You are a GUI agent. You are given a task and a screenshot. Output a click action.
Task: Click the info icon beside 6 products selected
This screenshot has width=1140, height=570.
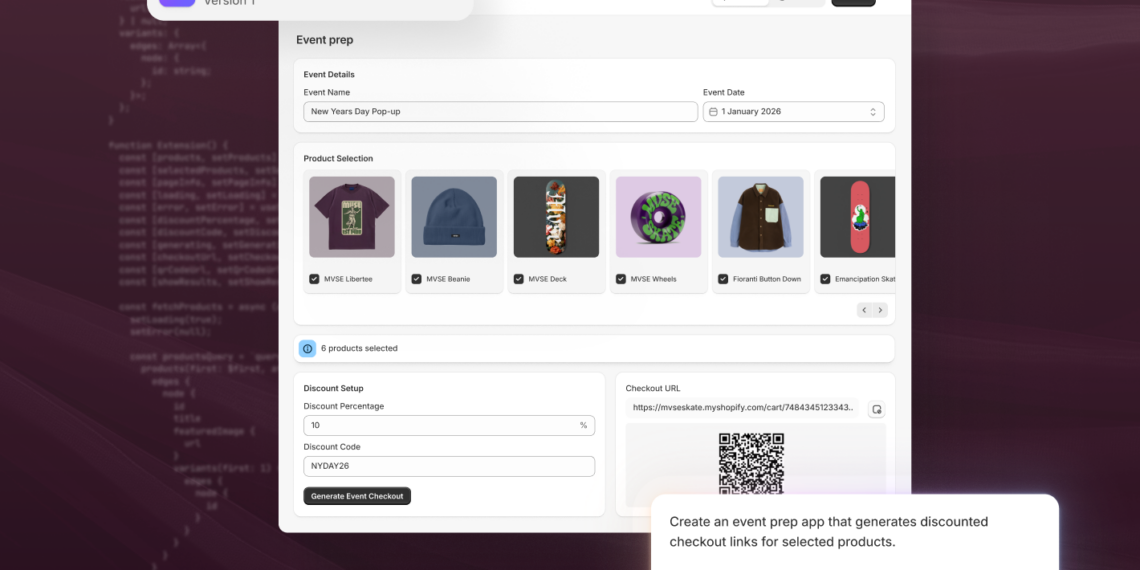(307, 349)
